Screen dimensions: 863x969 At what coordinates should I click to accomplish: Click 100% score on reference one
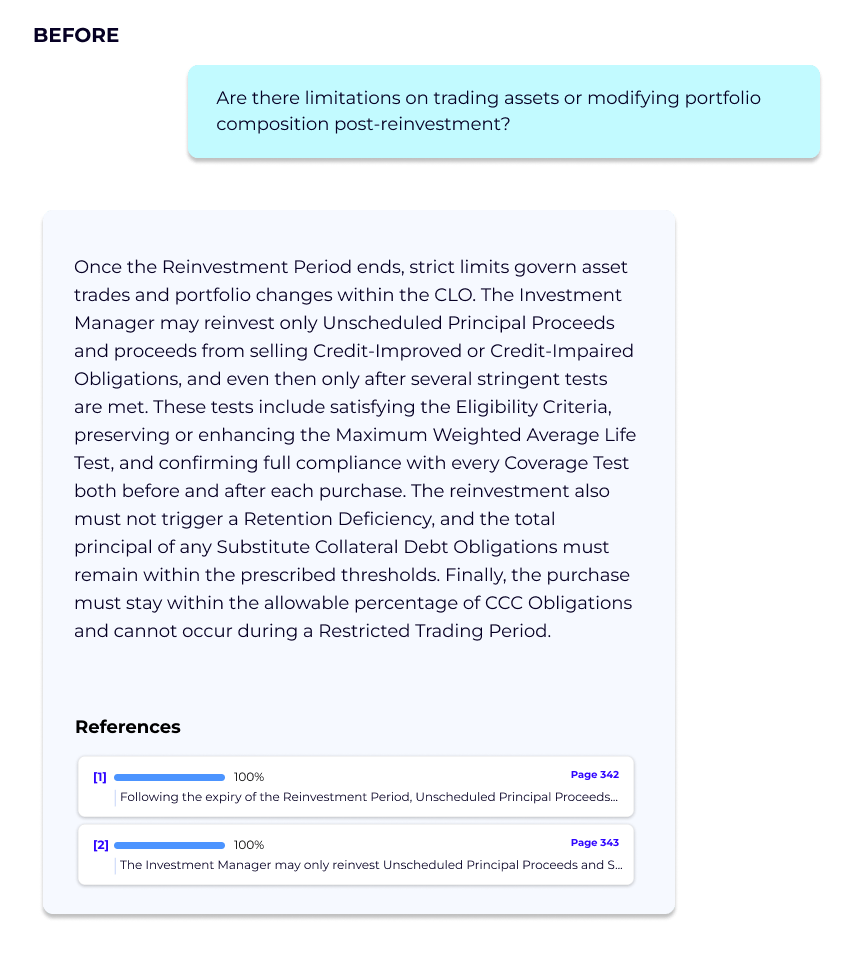point(249,777)
